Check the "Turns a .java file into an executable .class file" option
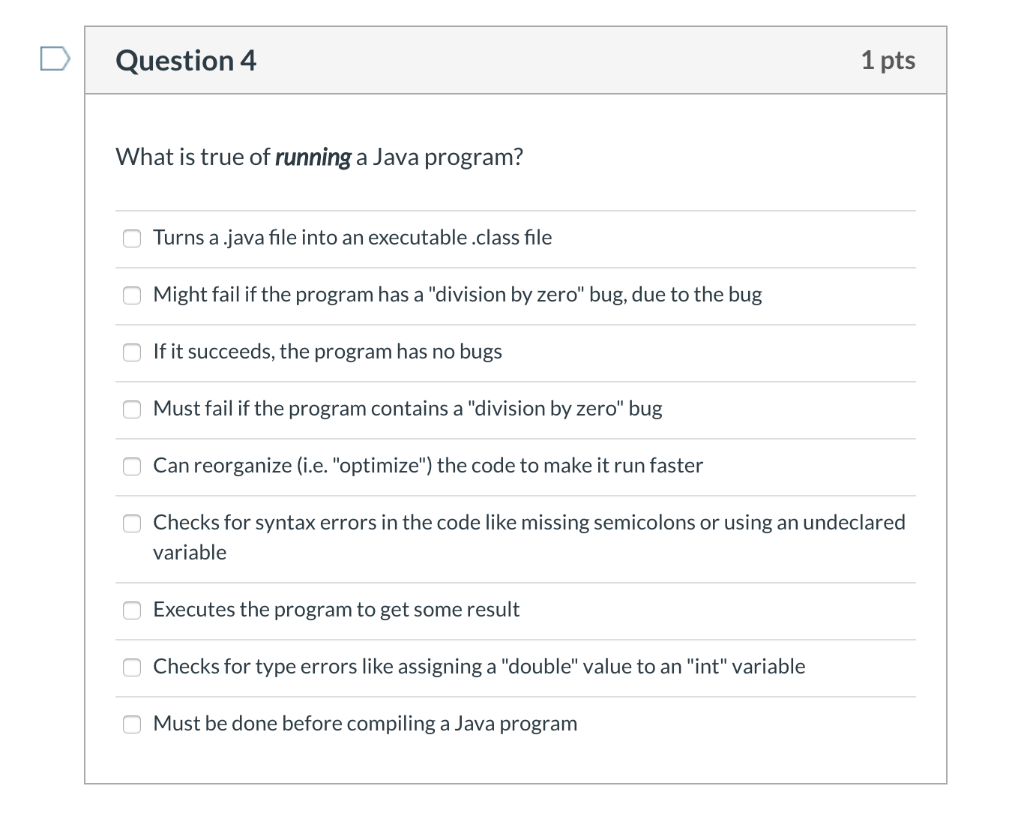1024x825 pixels. (x=131, y=238)
